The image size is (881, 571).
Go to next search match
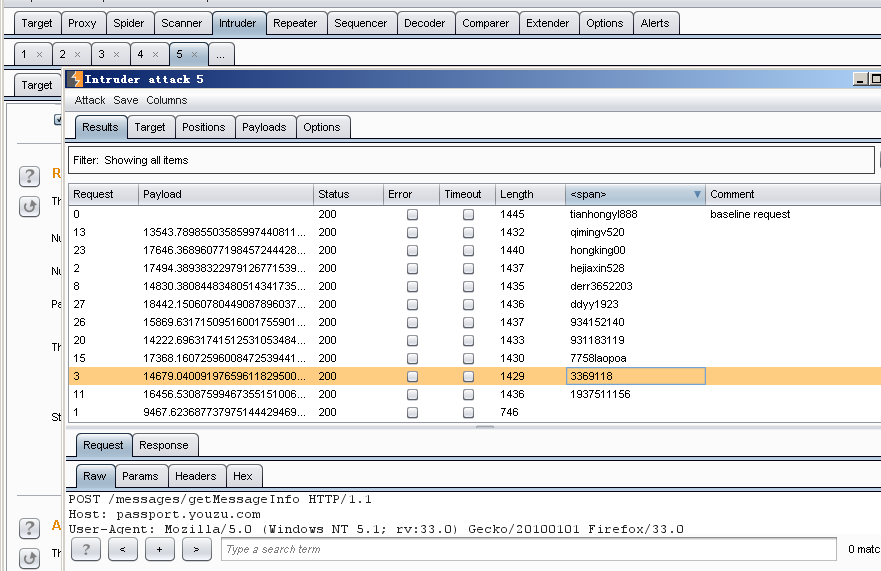197,549
